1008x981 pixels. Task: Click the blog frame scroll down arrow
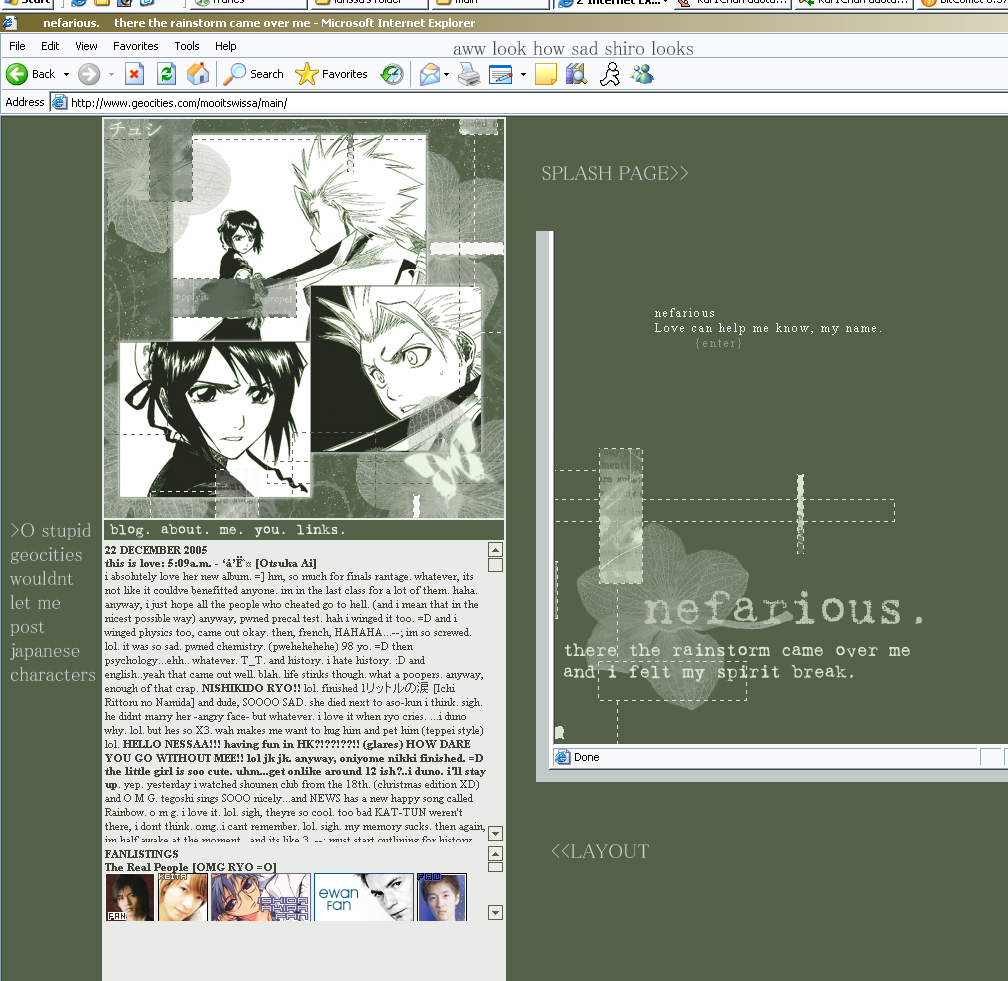(x=495, y=834)
